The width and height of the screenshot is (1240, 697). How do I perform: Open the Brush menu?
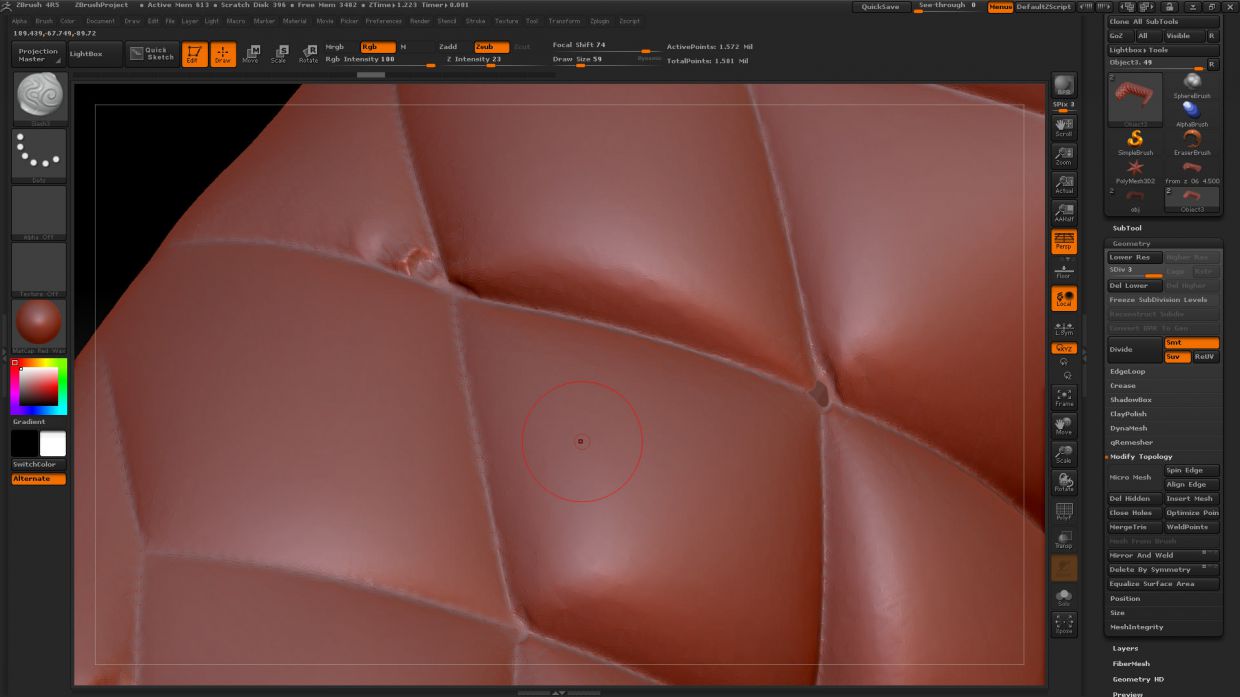(x=44, y=21)
